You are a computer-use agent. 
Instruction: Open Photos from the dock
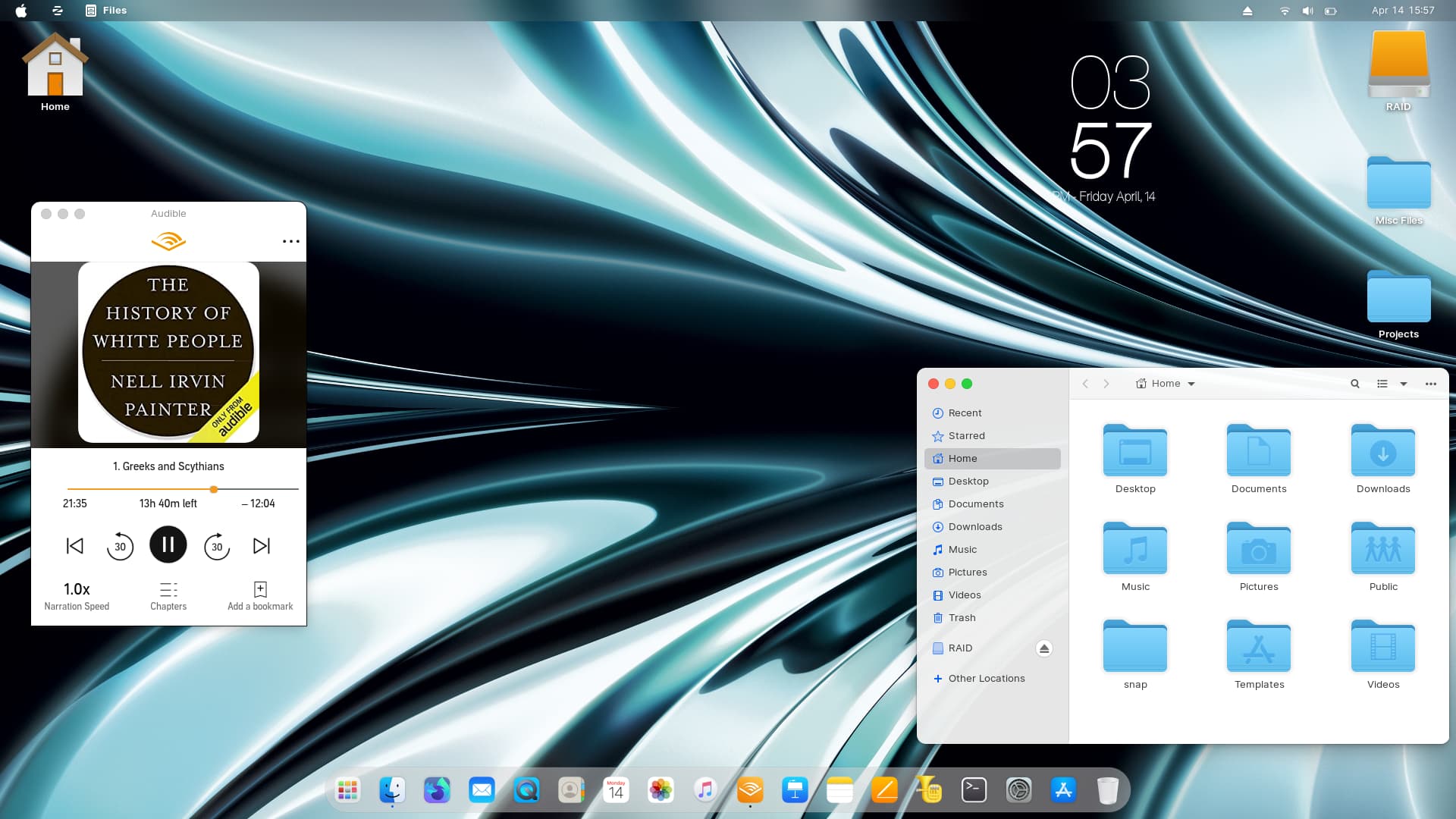(x=661, y=790)
